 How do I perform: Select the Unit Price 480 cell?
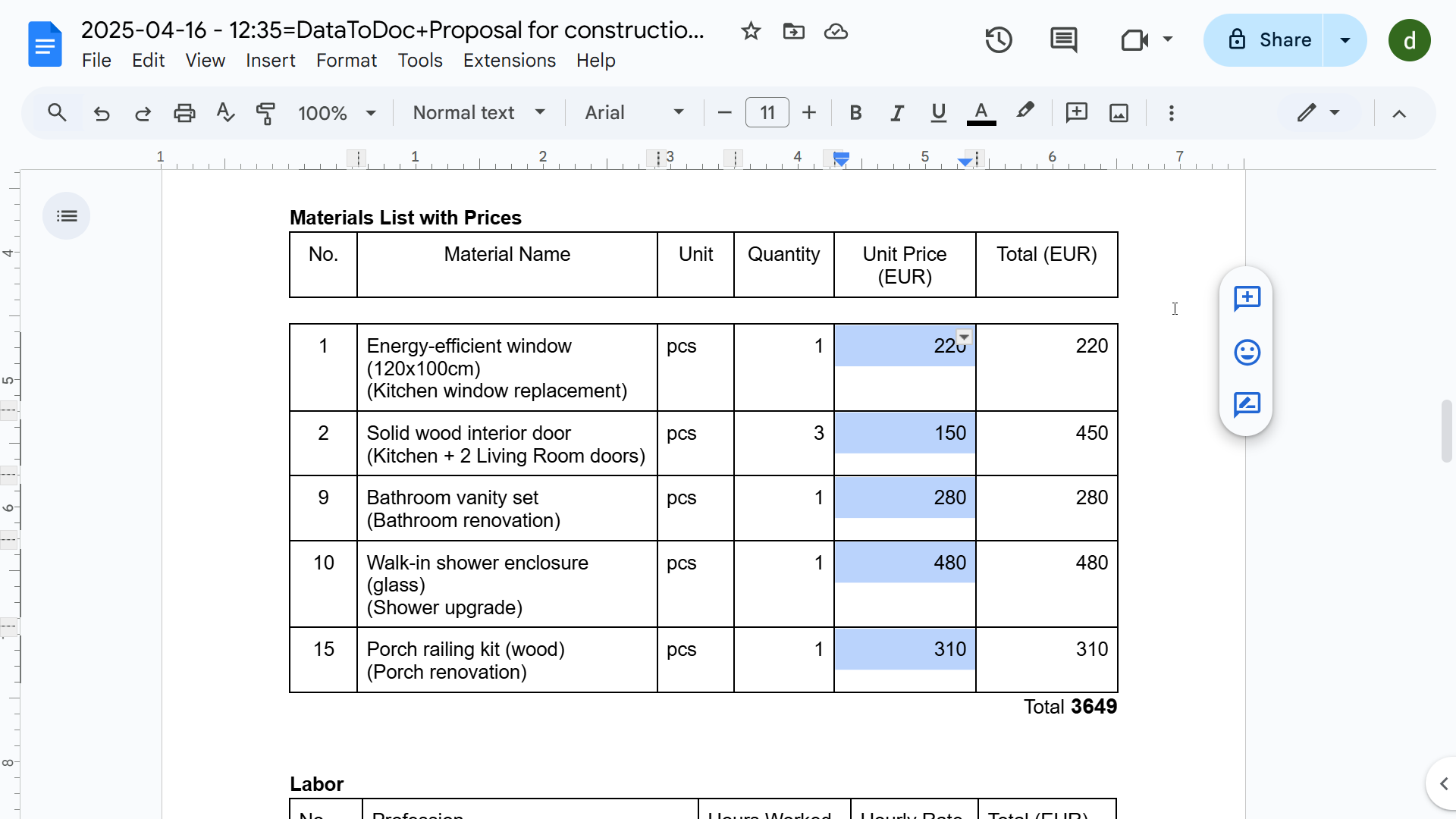tap(905, 584)
